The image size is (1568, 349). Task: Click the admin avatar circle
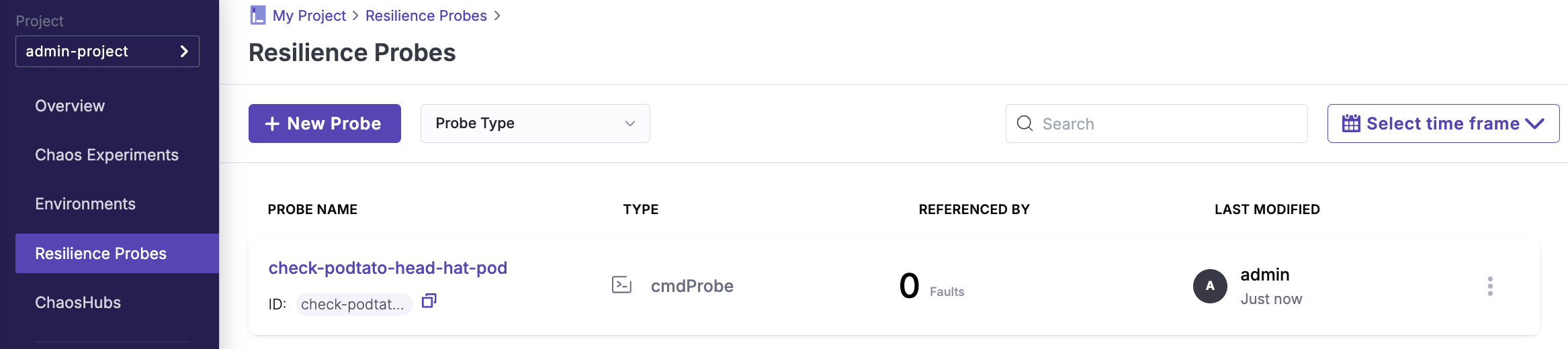[1209, 286]
